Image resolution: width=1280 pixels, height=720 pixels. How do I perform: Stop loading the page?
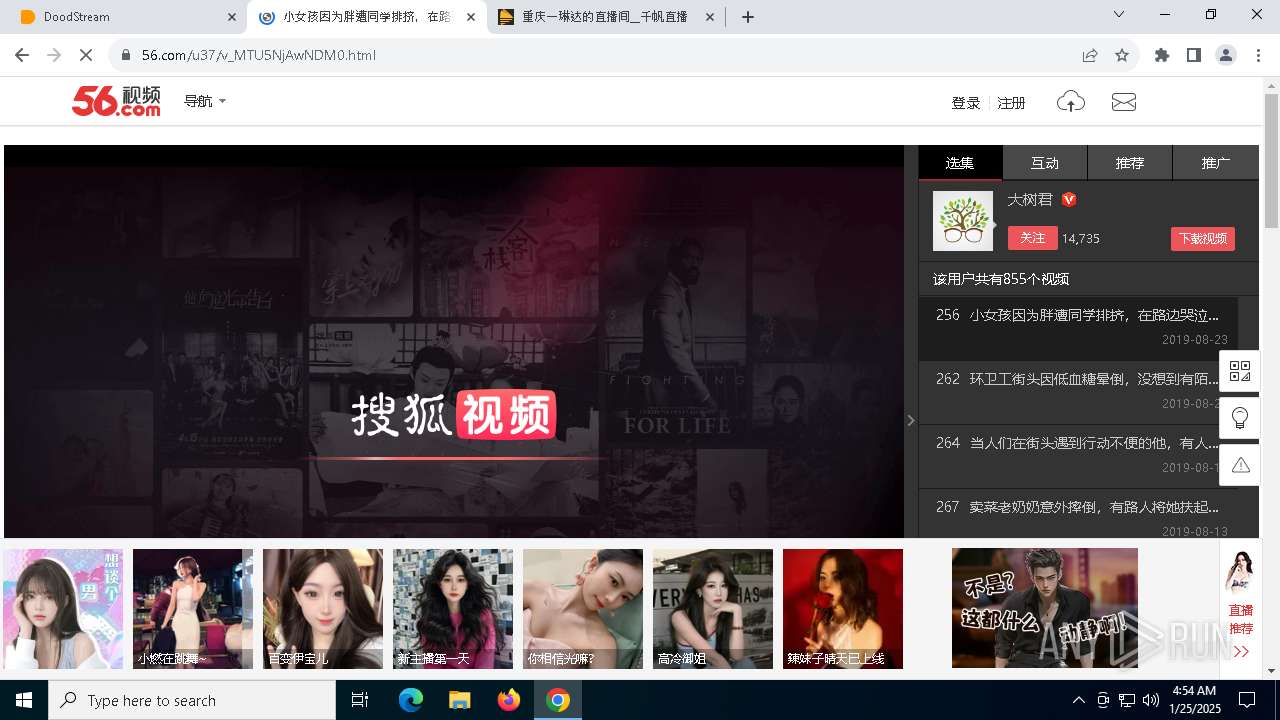pyautogui.click(x=86, y=55)
